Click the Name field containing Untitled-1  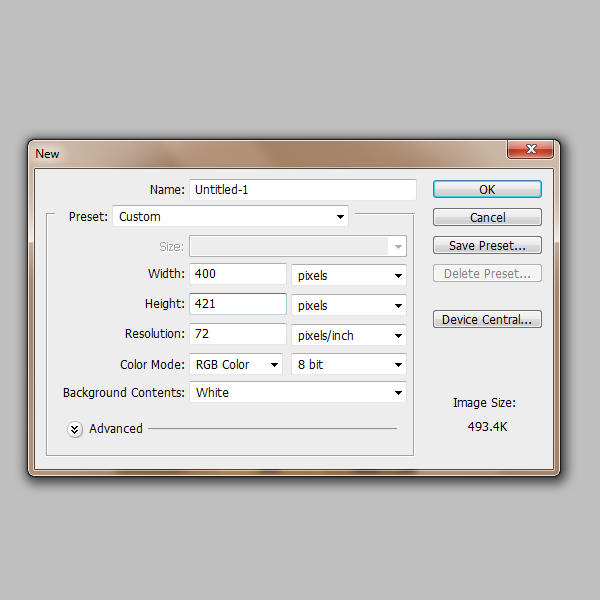(x=303, y=189)
